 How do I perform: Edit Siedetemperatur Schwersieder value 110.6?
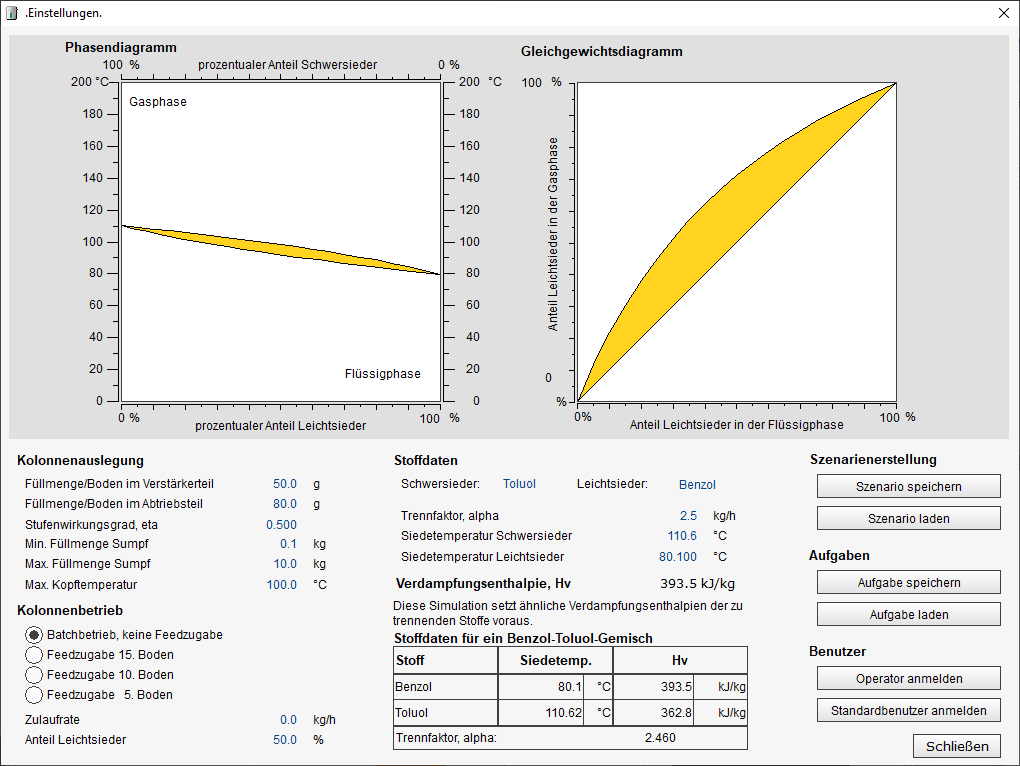pos(682,536)
